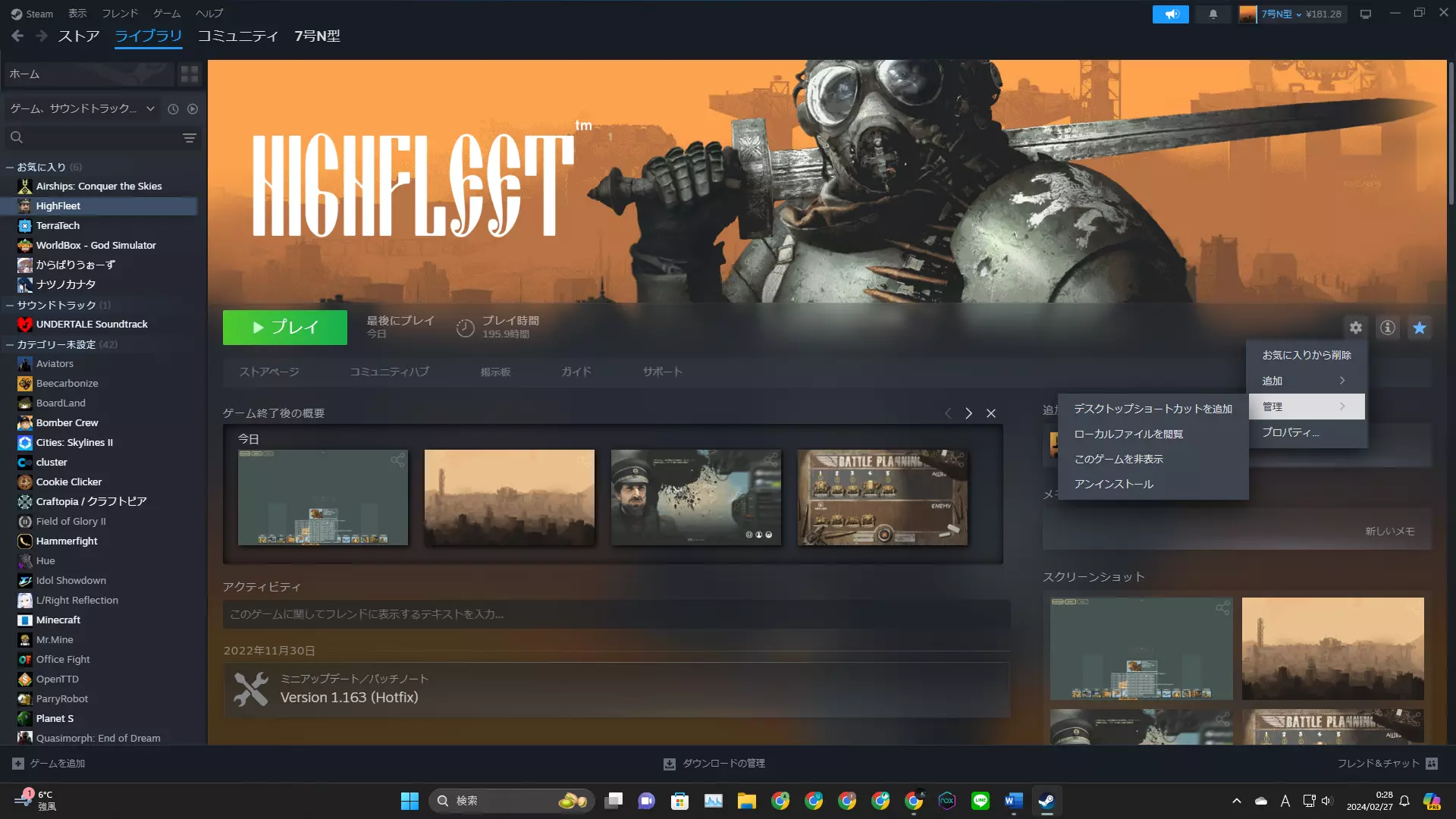Click the grid view icon beside ホーム

(189, 74)
